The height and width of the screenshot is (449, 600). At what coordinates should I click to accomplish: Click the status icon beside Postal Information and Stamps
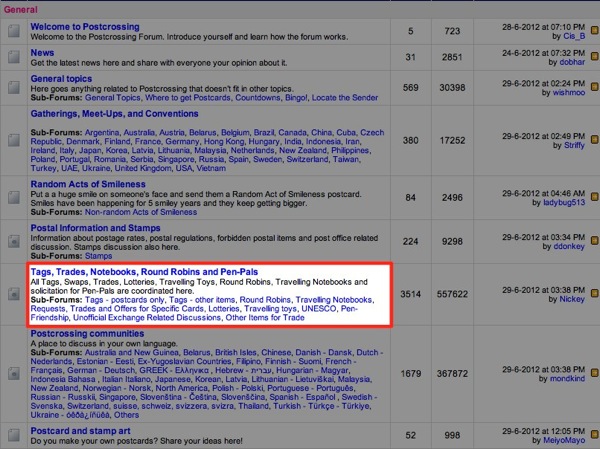[x=14, y=242]
